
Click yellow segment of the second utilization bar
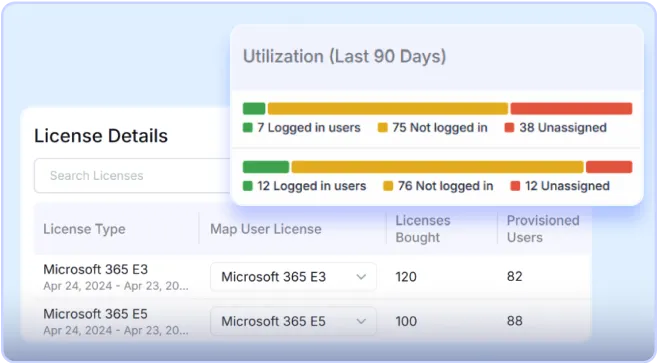(x=437, y=167)
